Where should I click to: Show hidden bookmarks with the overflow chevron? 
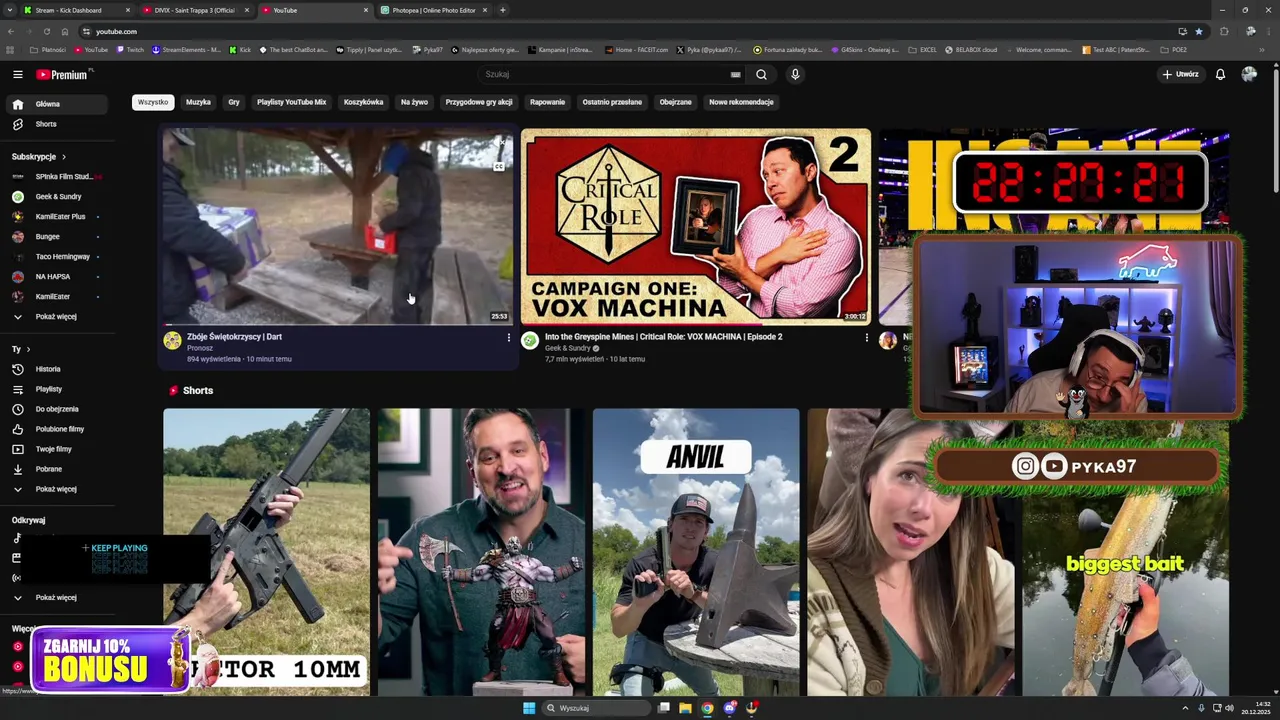[1261, 50]
